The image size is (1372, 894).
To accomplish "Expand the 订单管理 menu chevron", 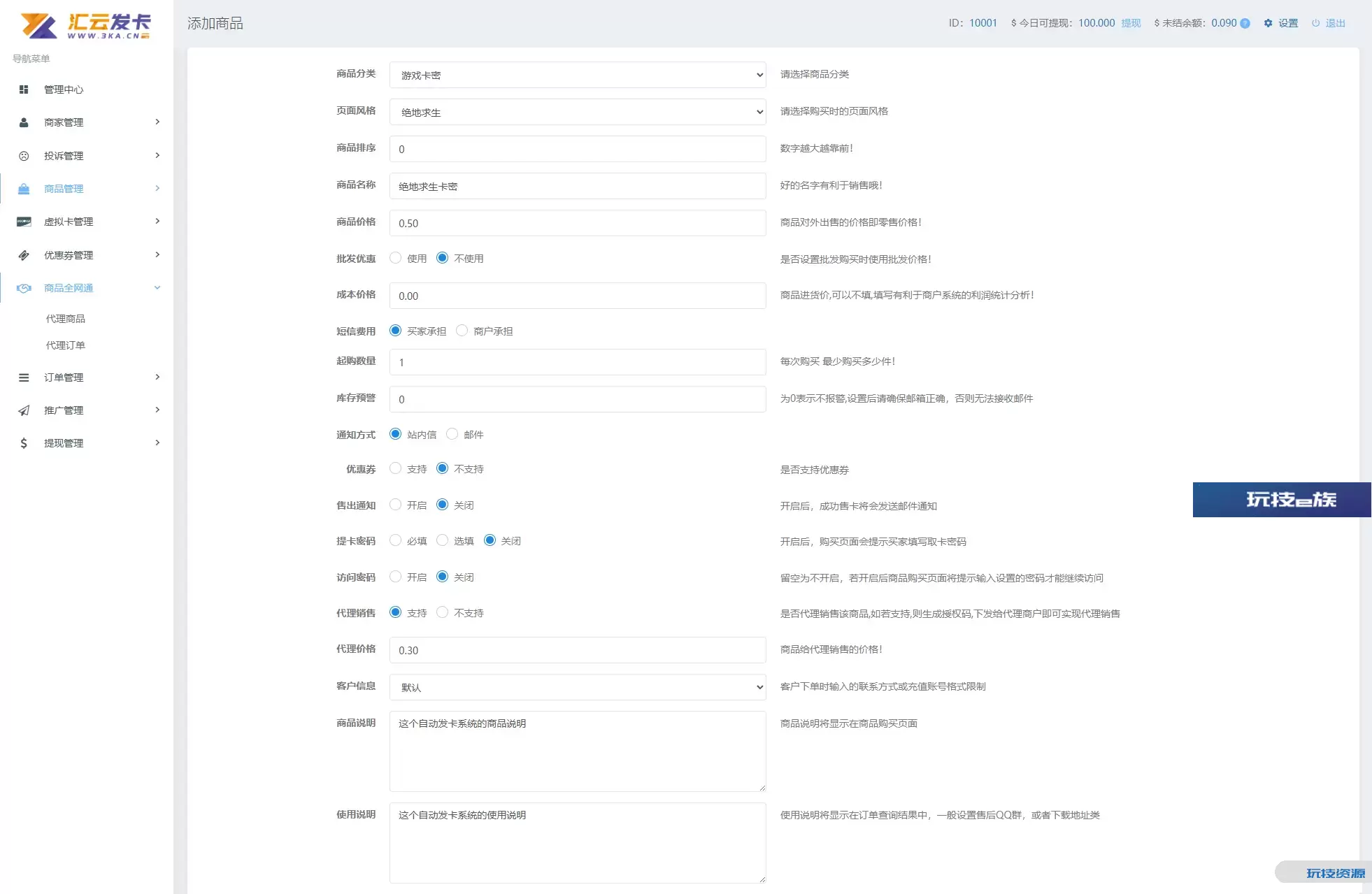I will coord(157,377).
